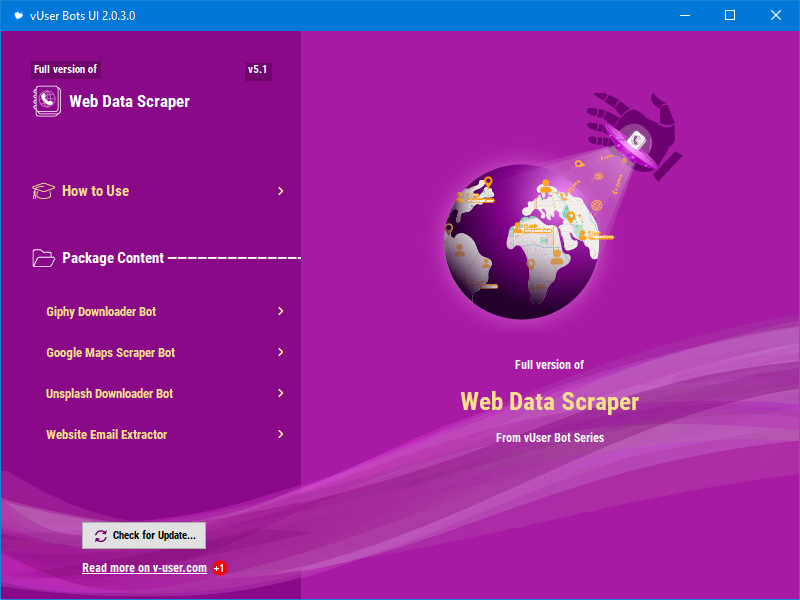Screen dimensions: 800x600
Task: Click the 'From vUser Bot Series' text
Action: (550, 438)
